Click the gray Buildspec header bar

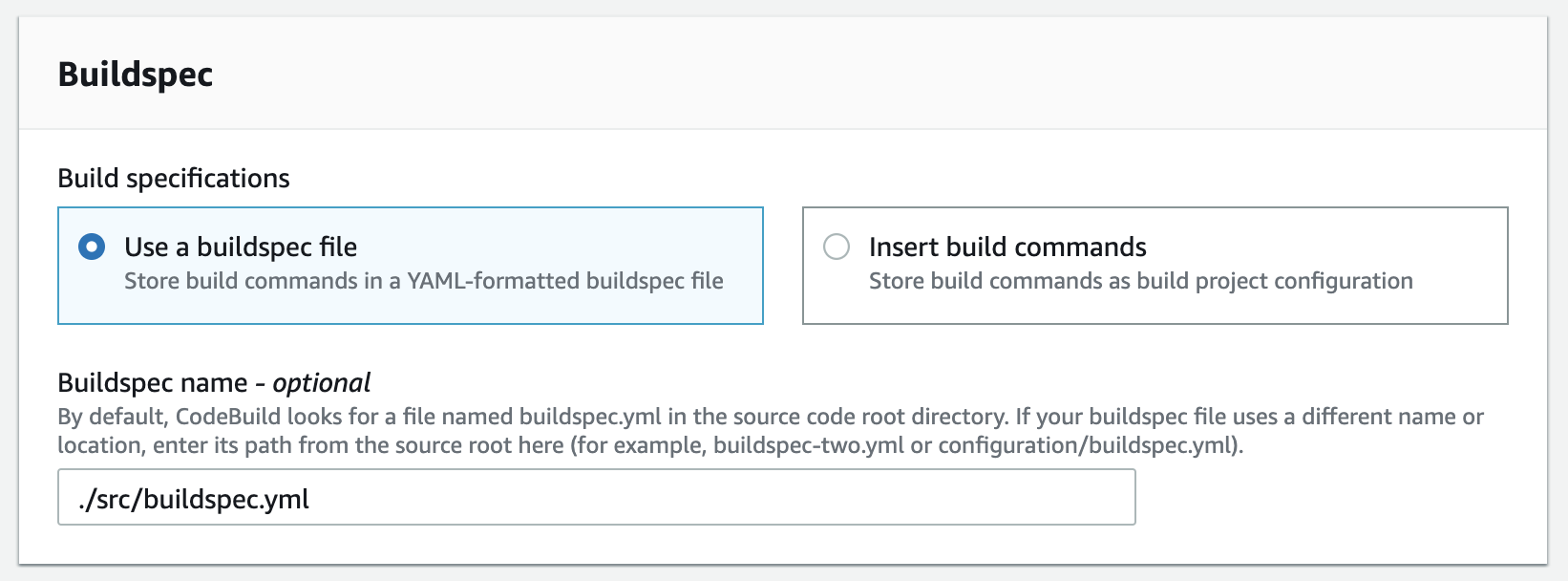click(859, 75)
